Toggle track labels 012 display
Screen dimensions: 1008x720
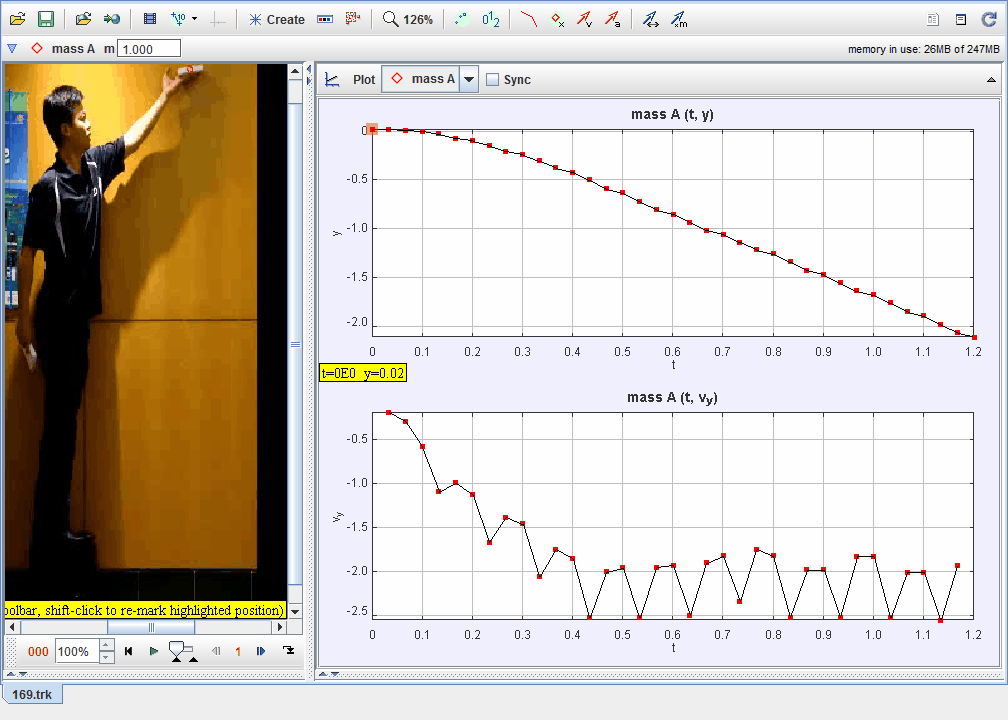pos(491,19)
